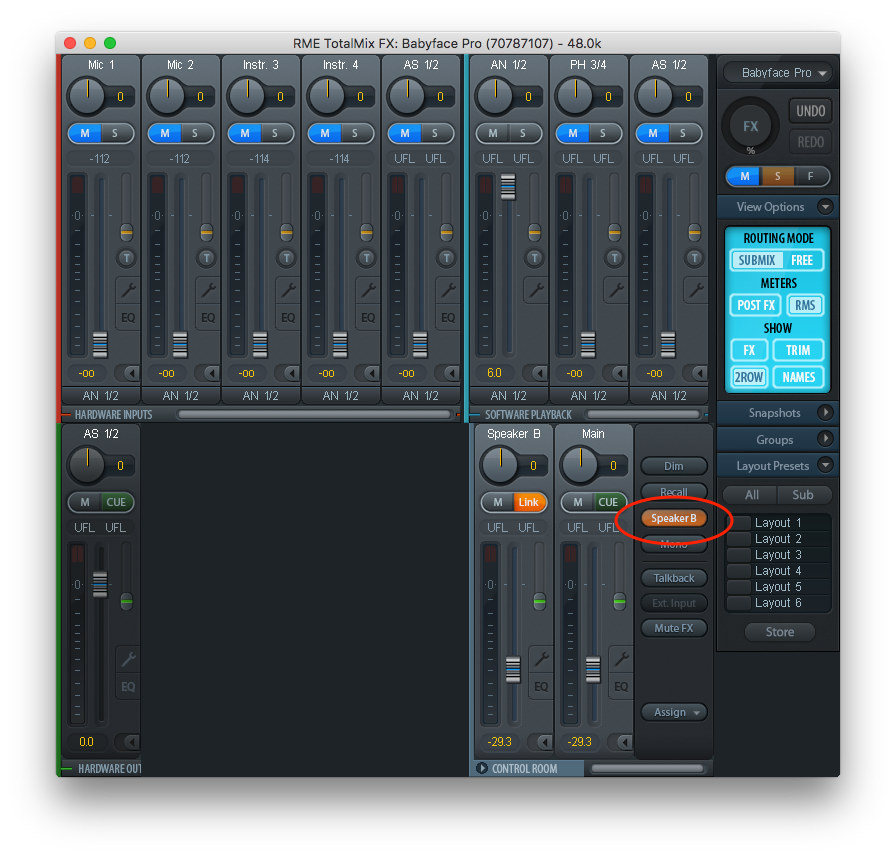896x857 pixels.
Task: Open the Babyface Pro device dropdown
Action: tap(778, 73)
